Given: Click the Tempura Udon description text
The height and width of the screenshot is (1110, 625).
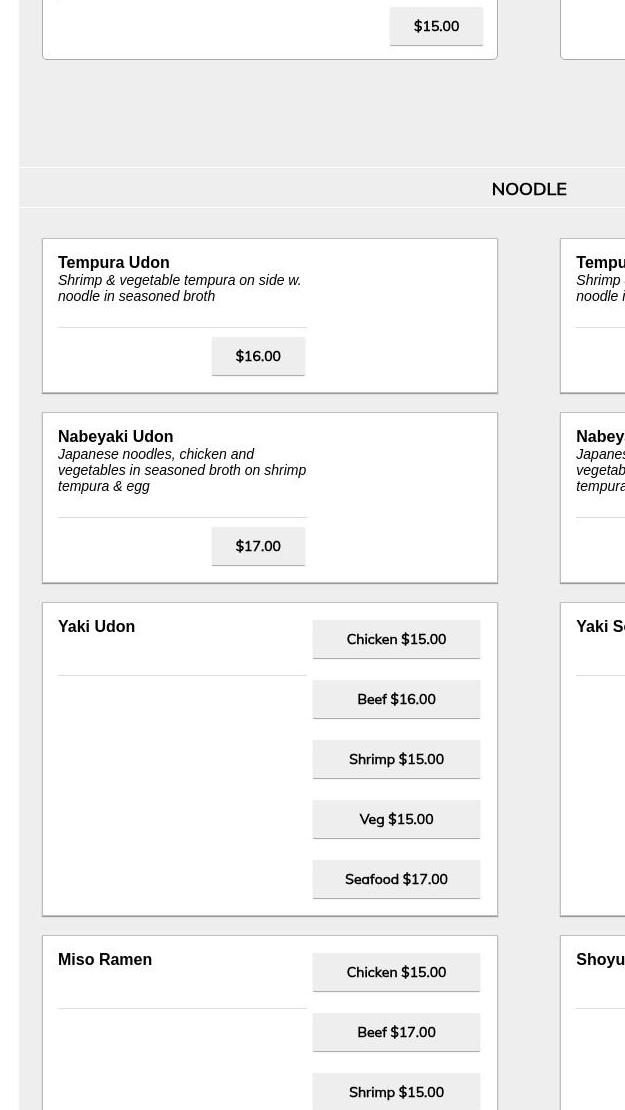Looking at the screenshot, I should (x=180, y=288).
